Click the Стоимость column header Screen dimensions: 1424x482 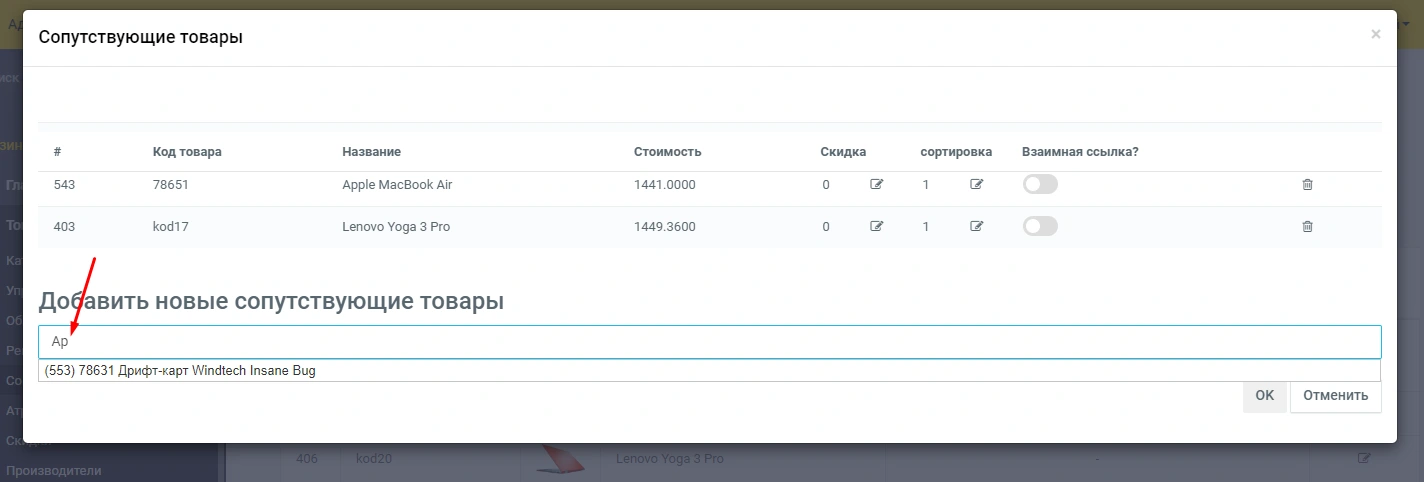tap(667, 152)
